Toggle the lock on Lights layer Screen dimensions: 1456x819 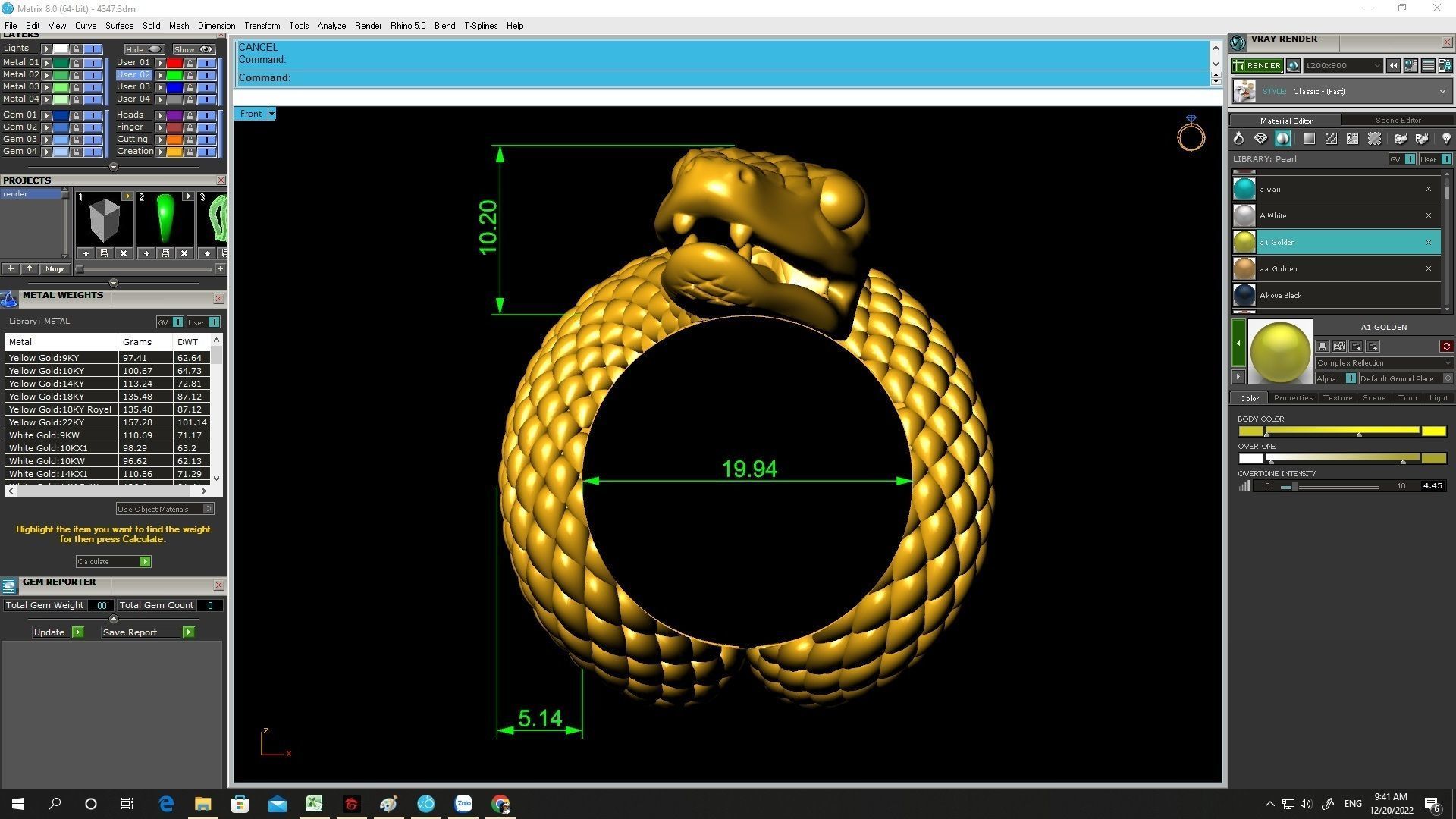(76, 49)
